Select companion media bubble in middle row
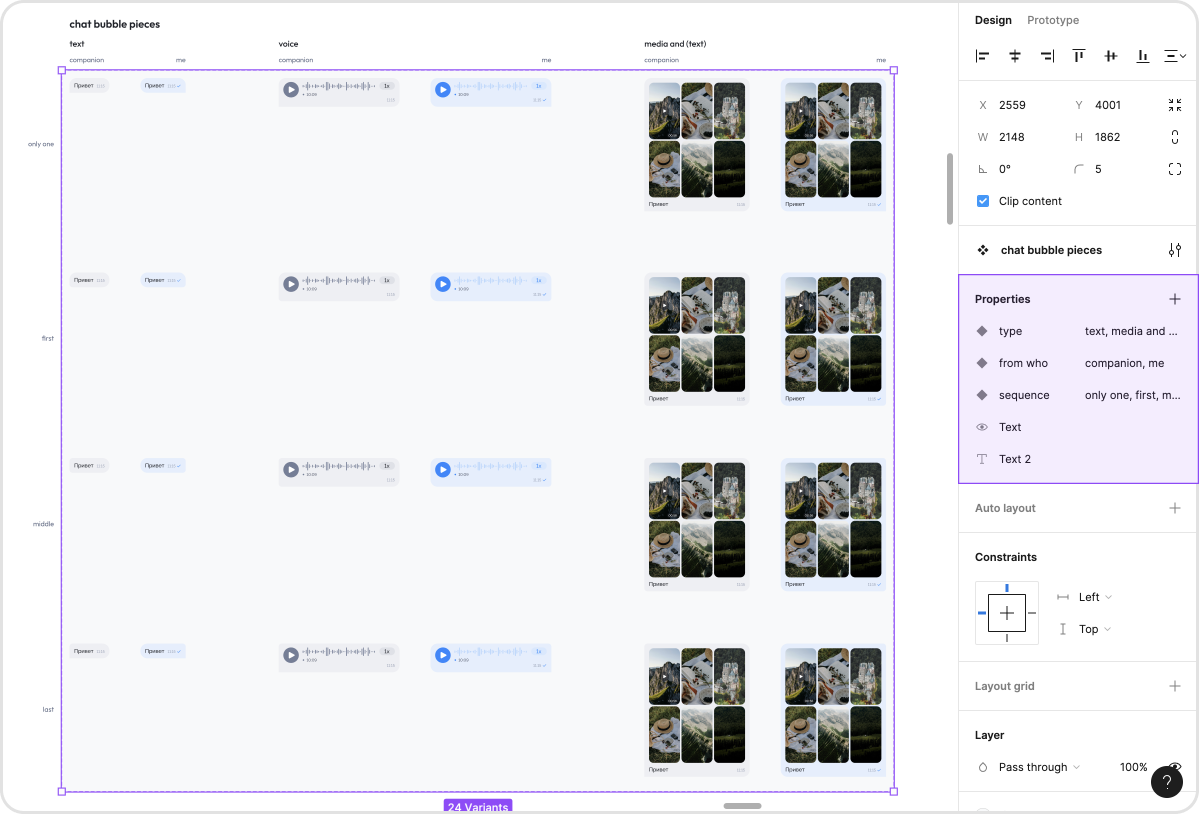 pyautogui.click(x=697, y=524)
